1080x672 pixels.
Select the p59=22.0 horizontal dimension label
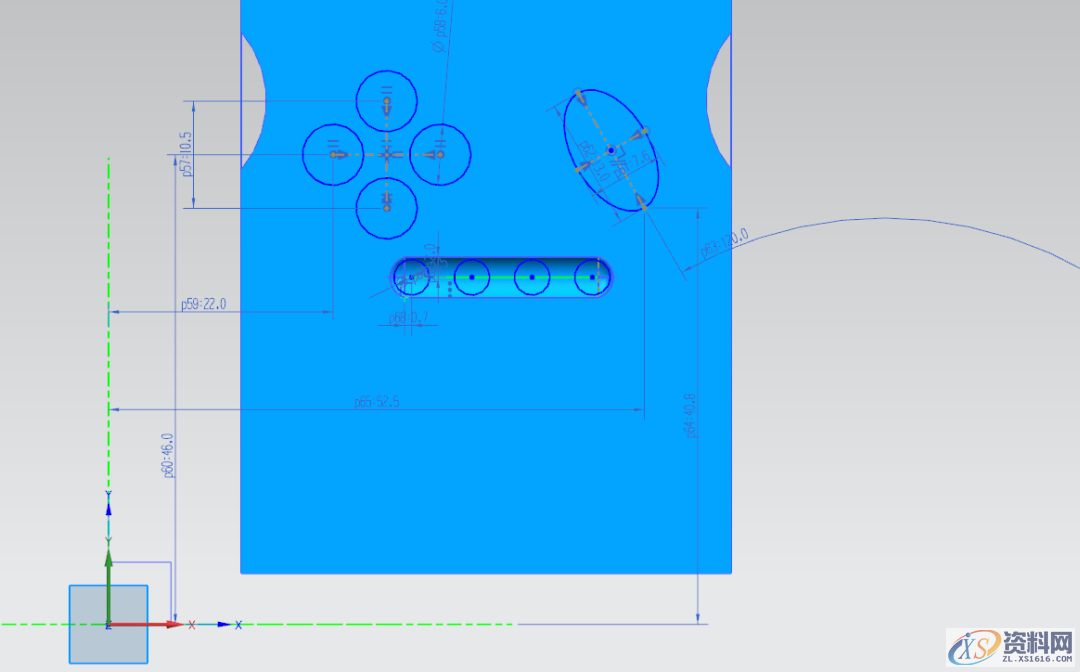point(203,304)
